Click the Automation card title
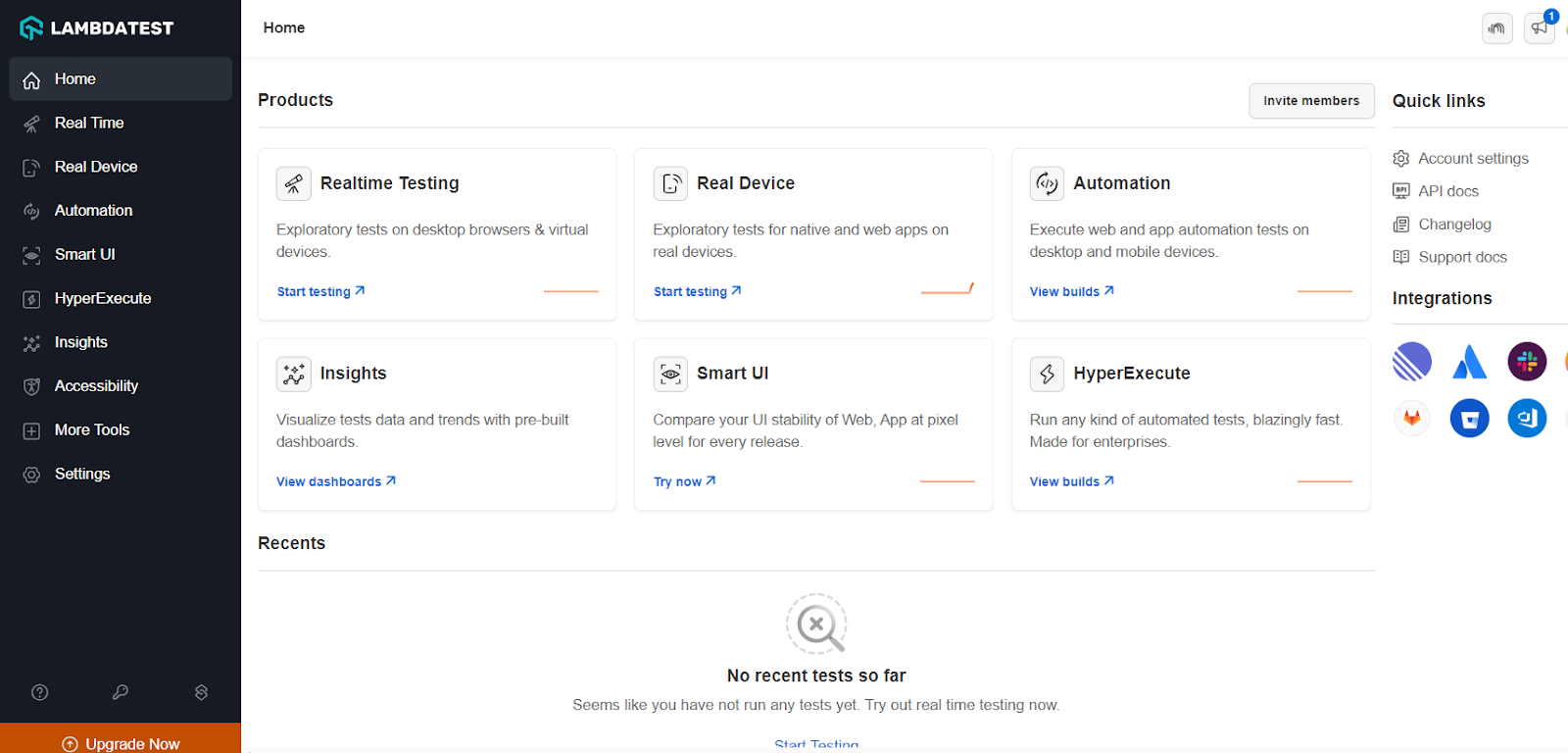This screenshot has height=753, width=1568. 1122,183
